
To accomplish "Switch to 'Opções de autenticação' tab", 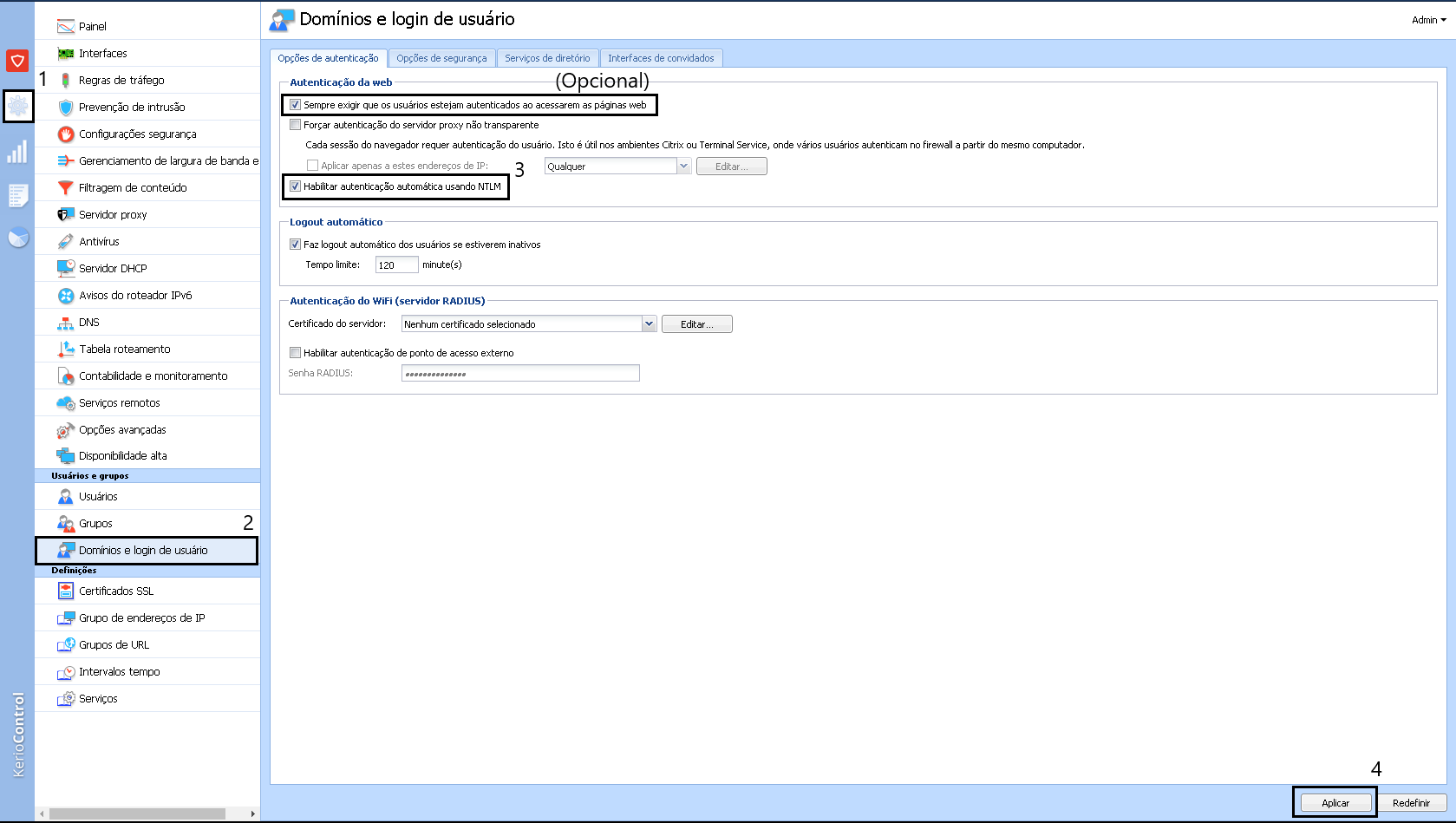I will [x=328, y=58].
